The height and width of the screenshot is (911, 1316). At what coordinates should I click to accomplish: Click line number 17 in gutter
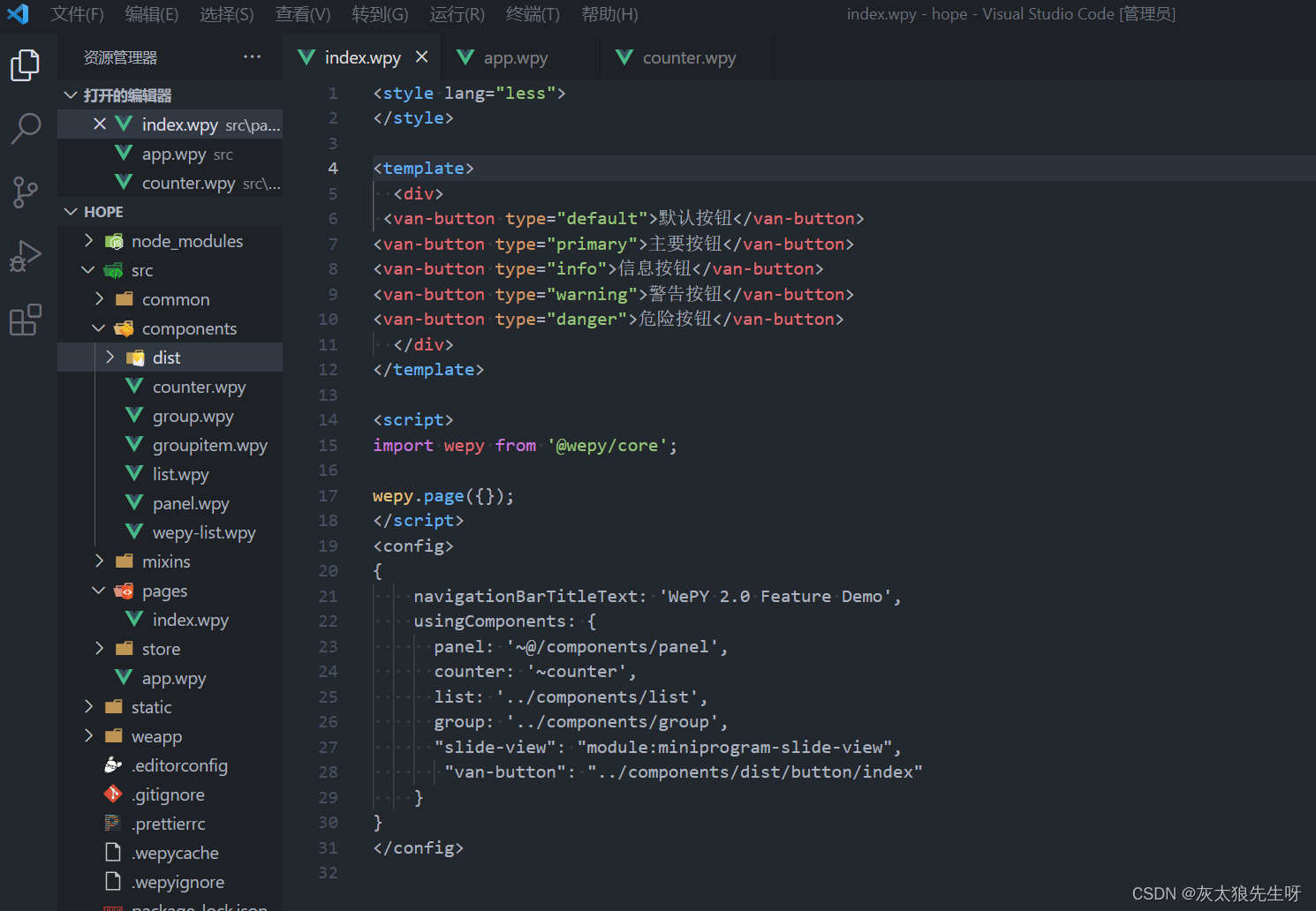(x=328, y=496)
